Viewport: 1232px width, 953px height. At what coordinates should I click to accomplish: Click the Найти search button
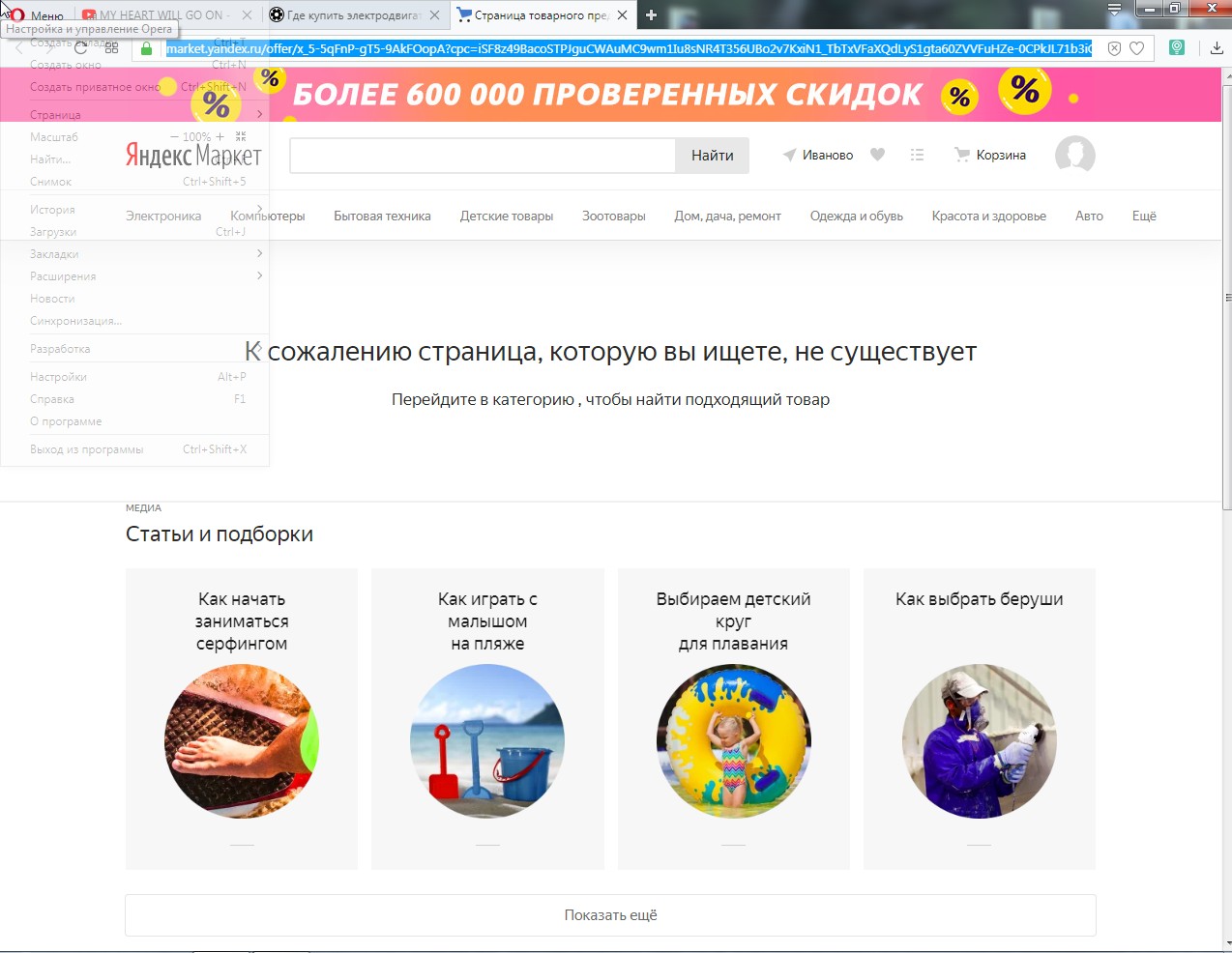tap(713, 156)
